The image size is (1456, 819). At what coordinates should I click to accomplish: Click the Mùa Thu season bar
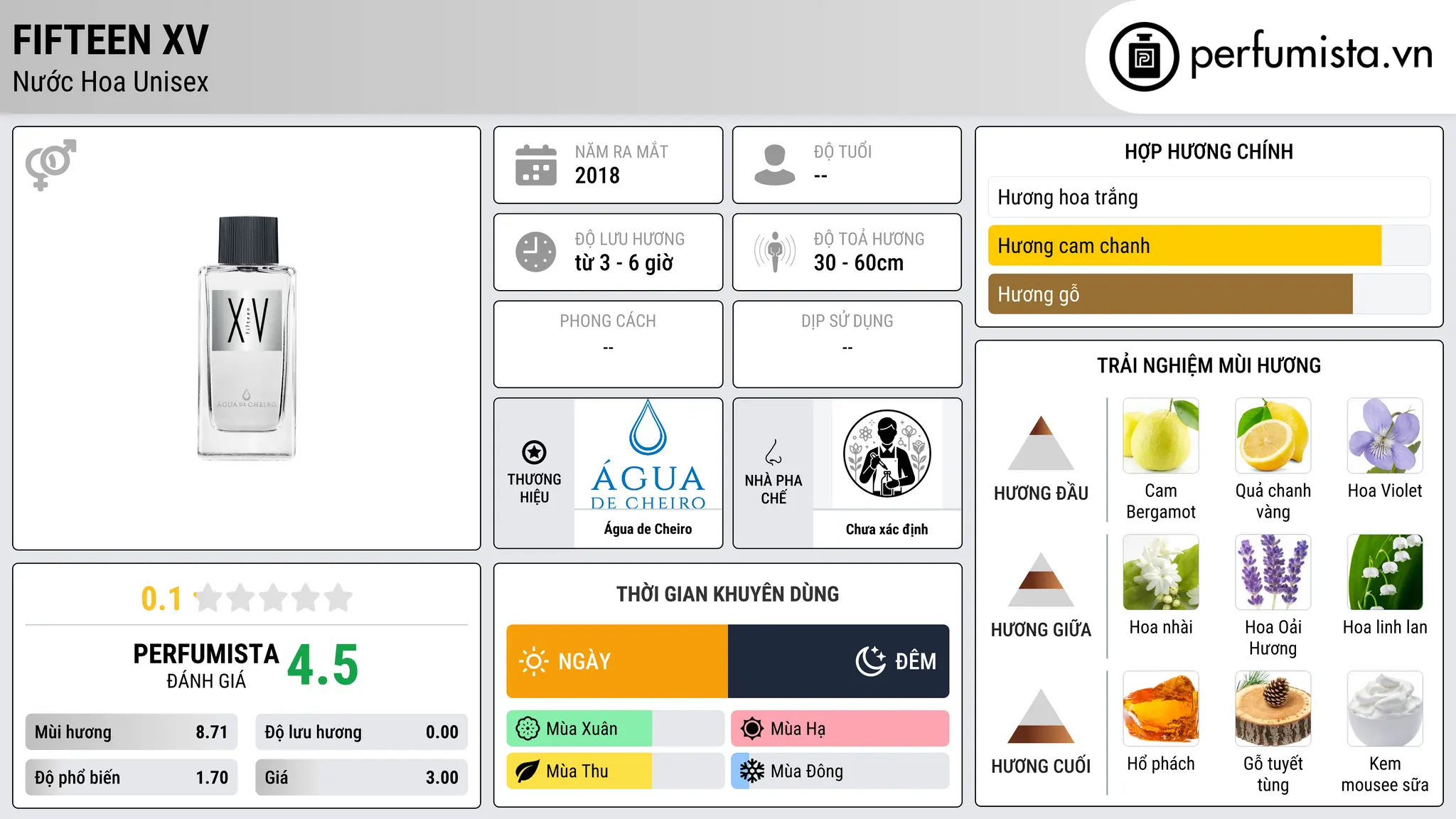pyautogui.click(x=616, y=771)
